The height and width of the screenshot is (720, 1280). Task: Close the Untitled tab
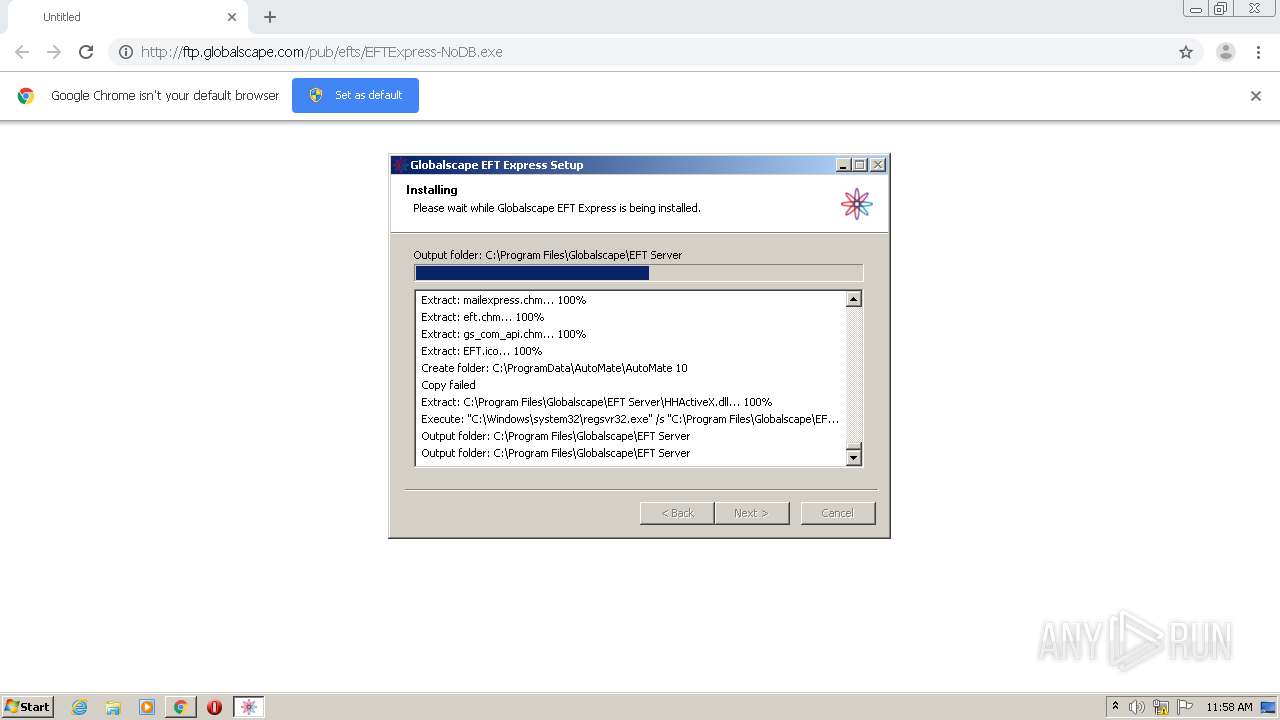pos(232,17)
